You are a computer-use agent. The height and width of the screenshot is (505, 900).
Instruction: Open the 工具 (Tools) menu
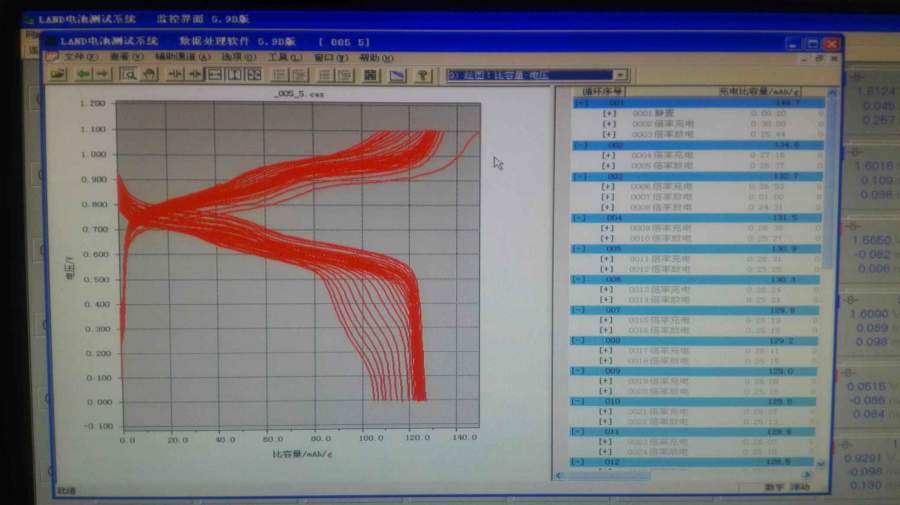(285, 57)
